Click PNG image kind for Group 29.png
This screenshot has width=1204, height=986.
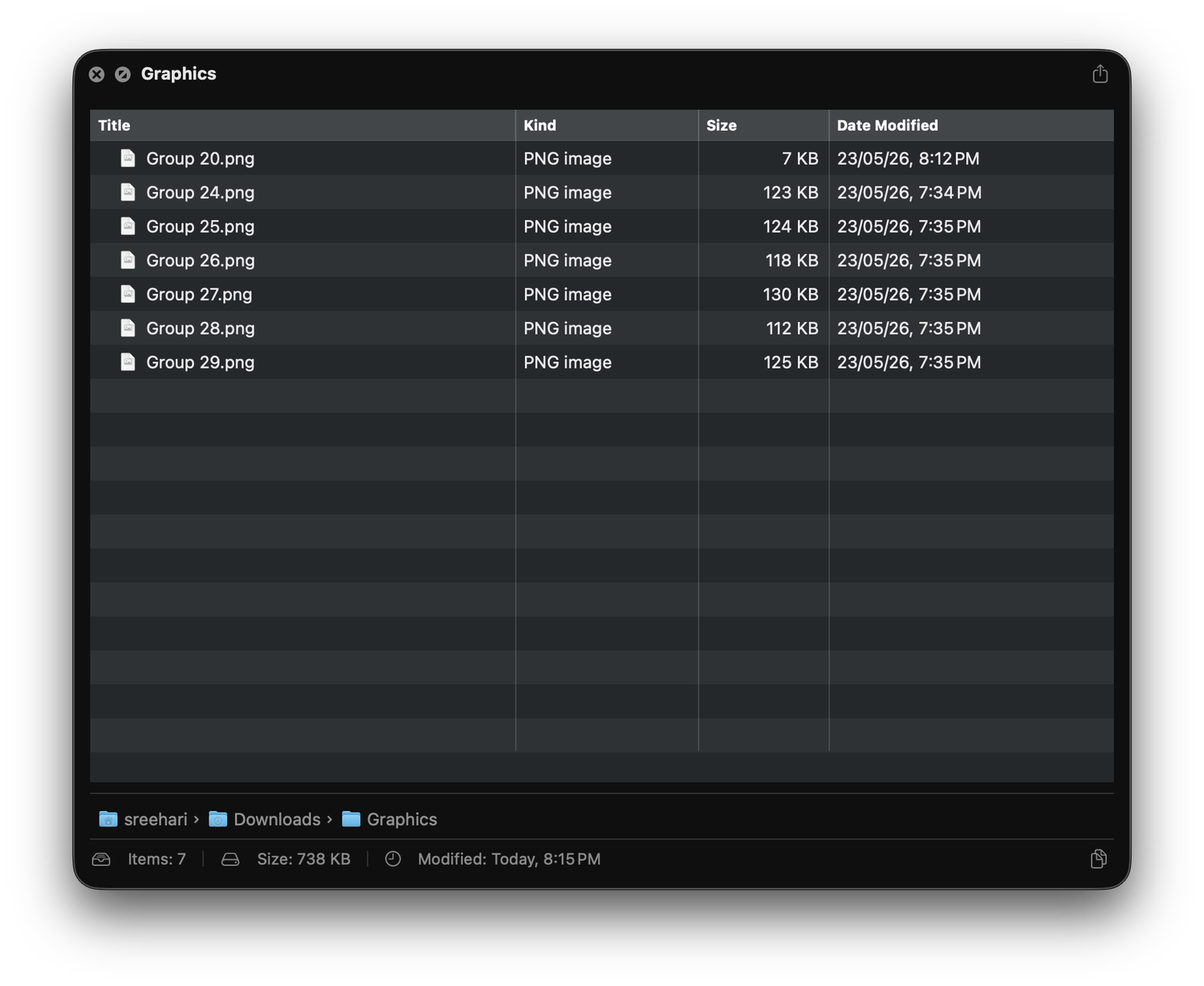pyautogui.click(x=567, y=362)
